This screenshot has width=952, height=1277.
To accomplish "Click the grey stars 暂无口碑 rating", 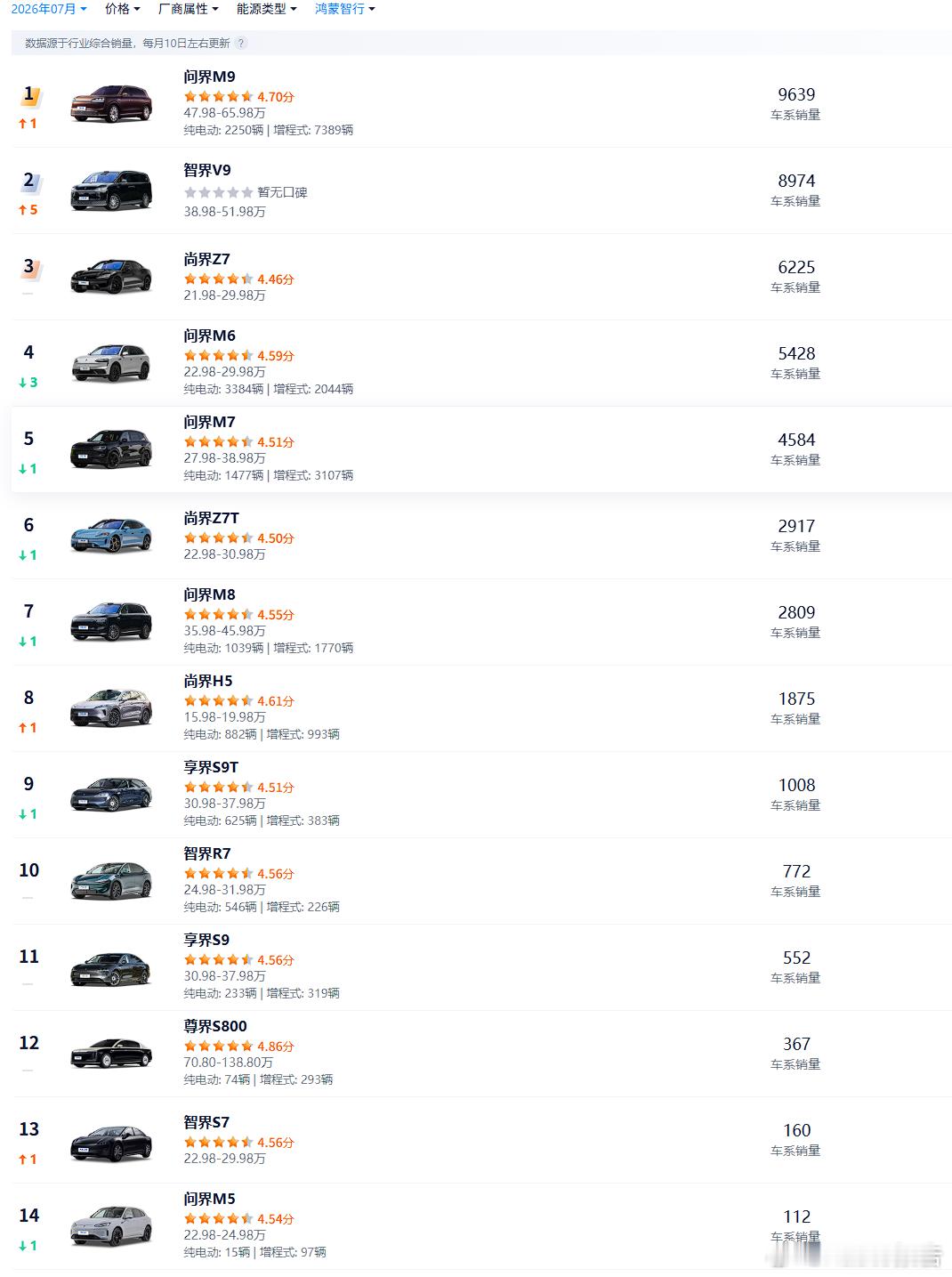I will tap(246, 192).
